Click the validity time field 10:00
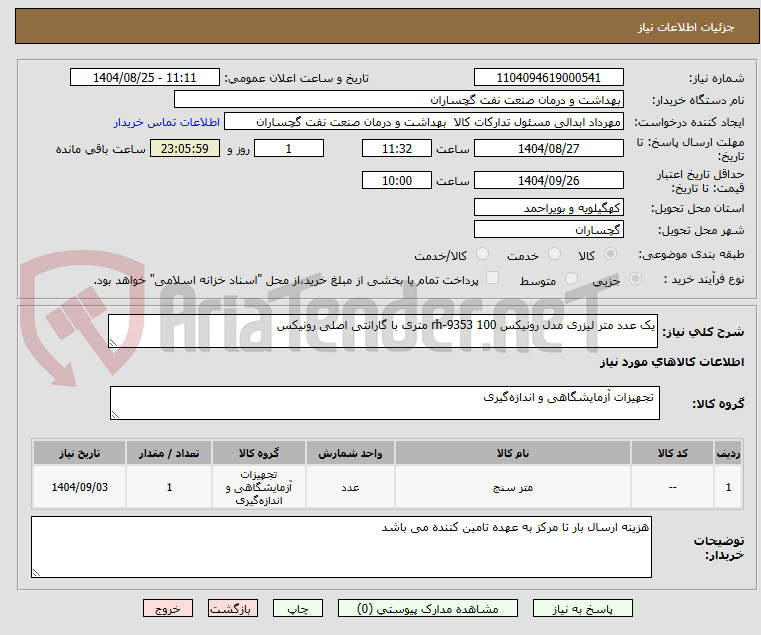Screen dimensions: 761x635 click(x=397, y=181)
